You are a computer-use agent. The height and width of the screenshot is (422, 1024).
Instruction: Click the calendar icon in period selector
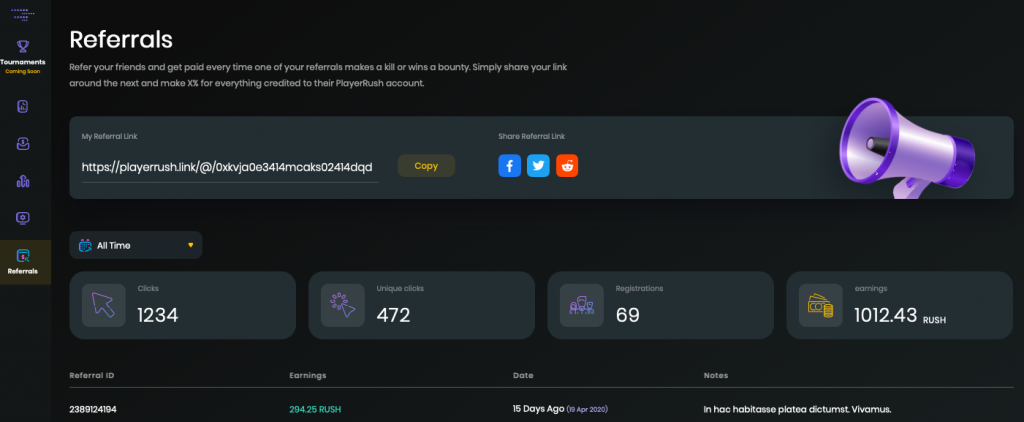pos(85,246)
